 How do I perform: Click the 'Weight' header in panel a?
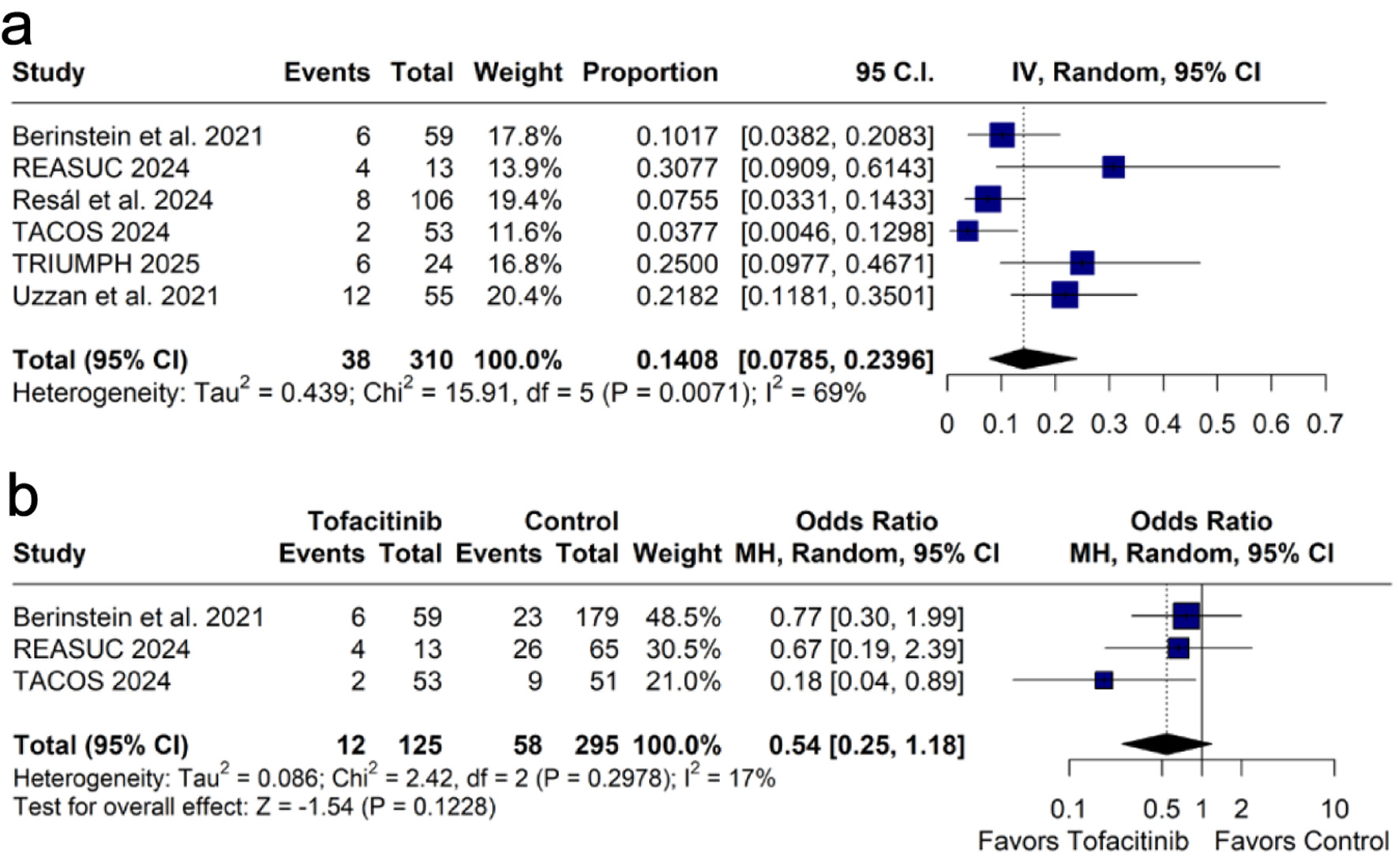coord(517,72)
